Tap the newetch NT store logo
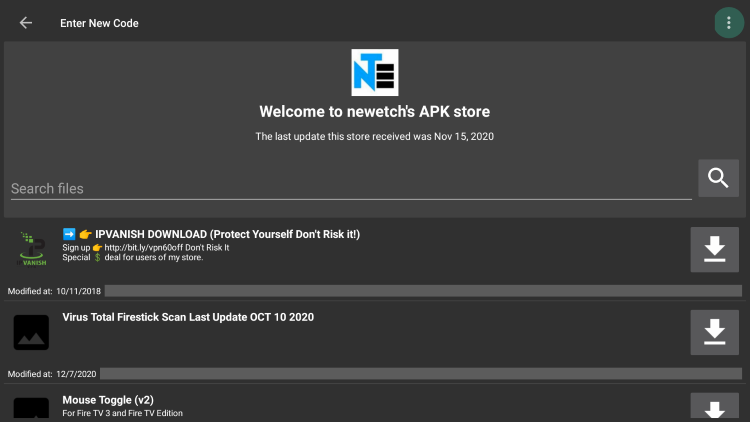The height and width of the screenshot is (422, 750). click(375, 72)
